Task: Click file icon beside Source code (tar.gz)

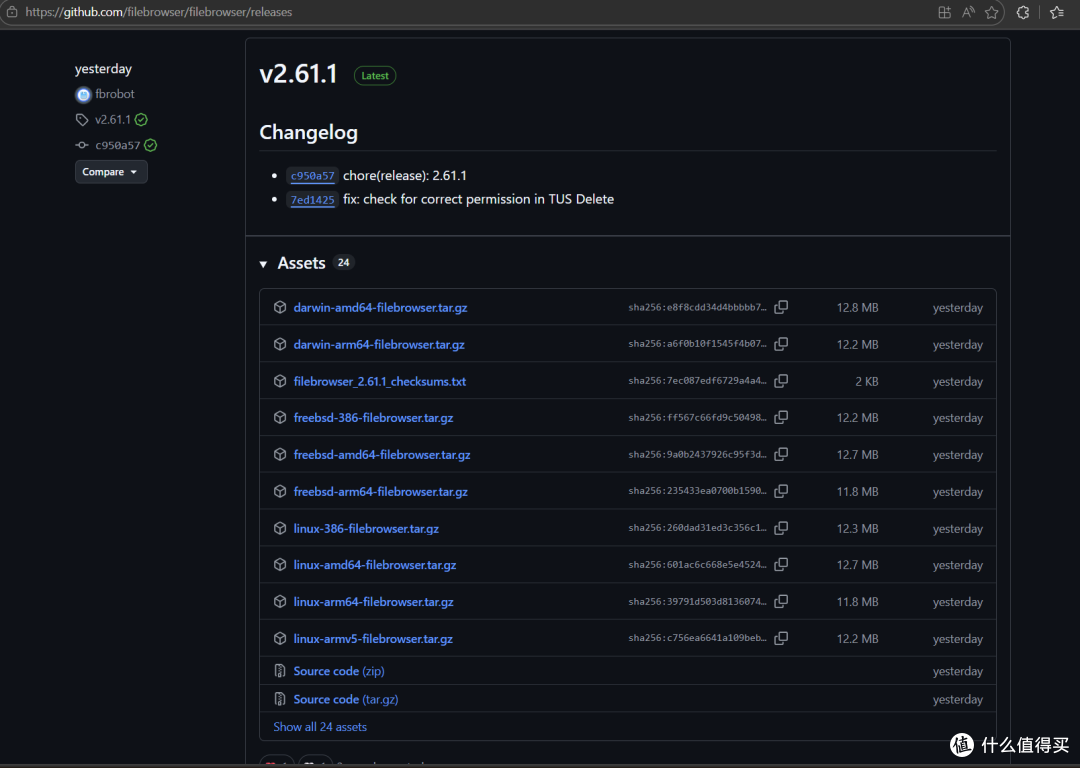Action: (x=280, y=699)
